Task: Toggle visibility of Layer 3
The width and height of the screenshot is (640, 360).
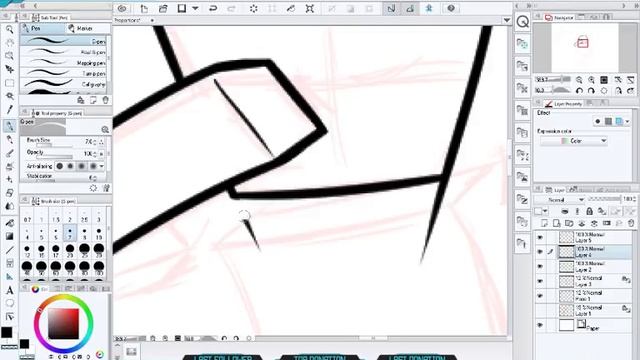Action: click(540, 281)
